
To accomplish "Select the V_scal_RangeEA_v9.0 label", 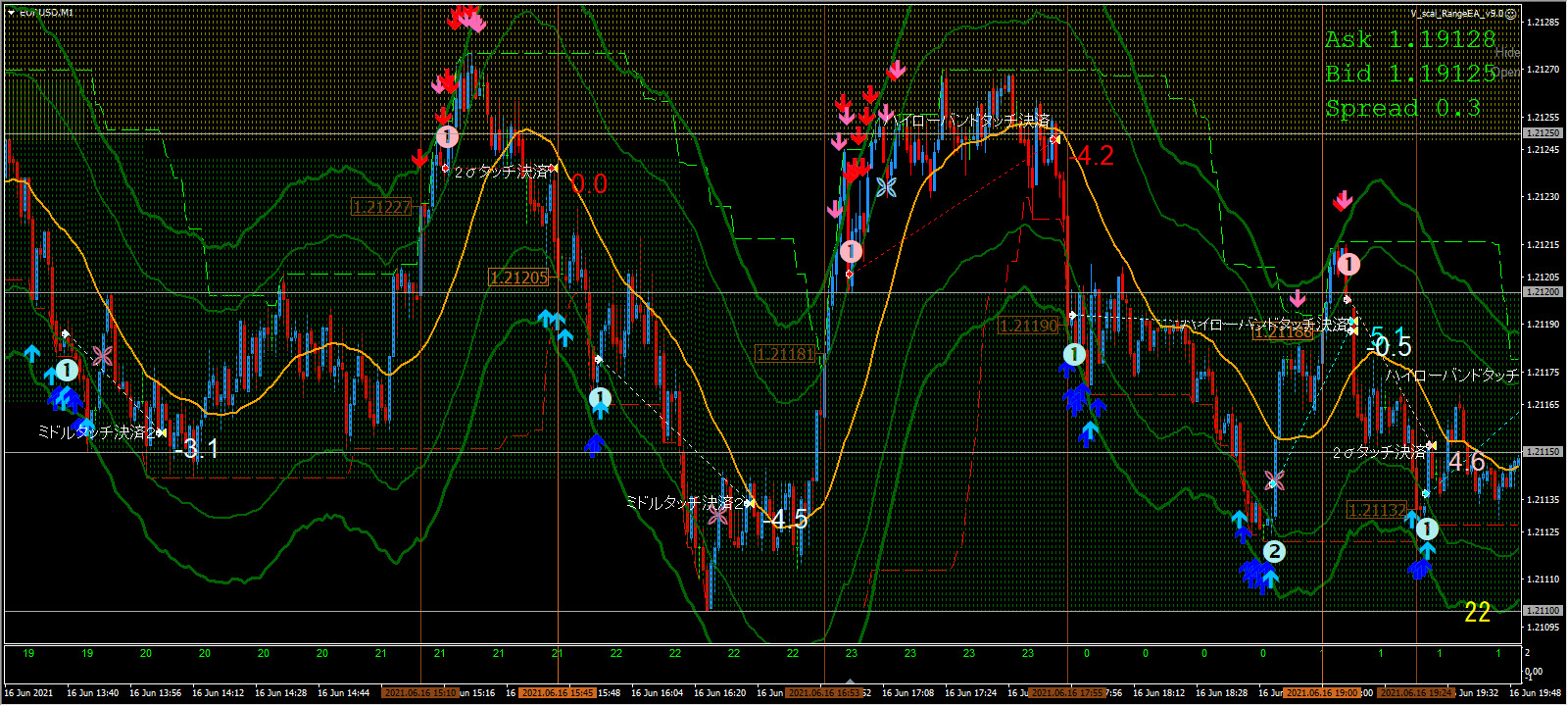I will click(x=1457, y=14).
